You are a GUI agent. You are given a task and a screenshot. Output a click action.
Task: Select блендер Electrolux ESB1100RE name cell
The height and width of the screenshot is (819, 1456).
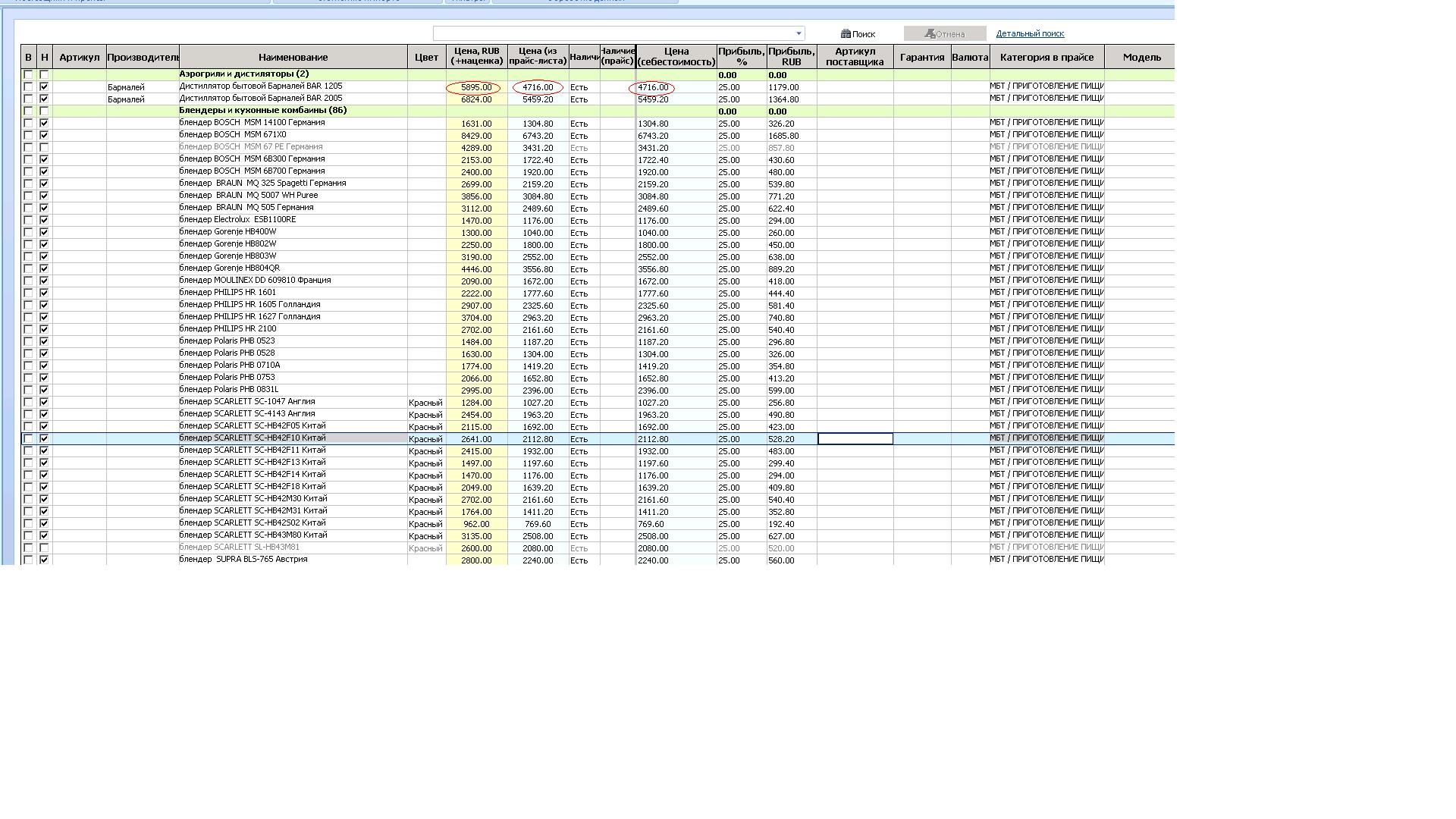coord(293,220)
